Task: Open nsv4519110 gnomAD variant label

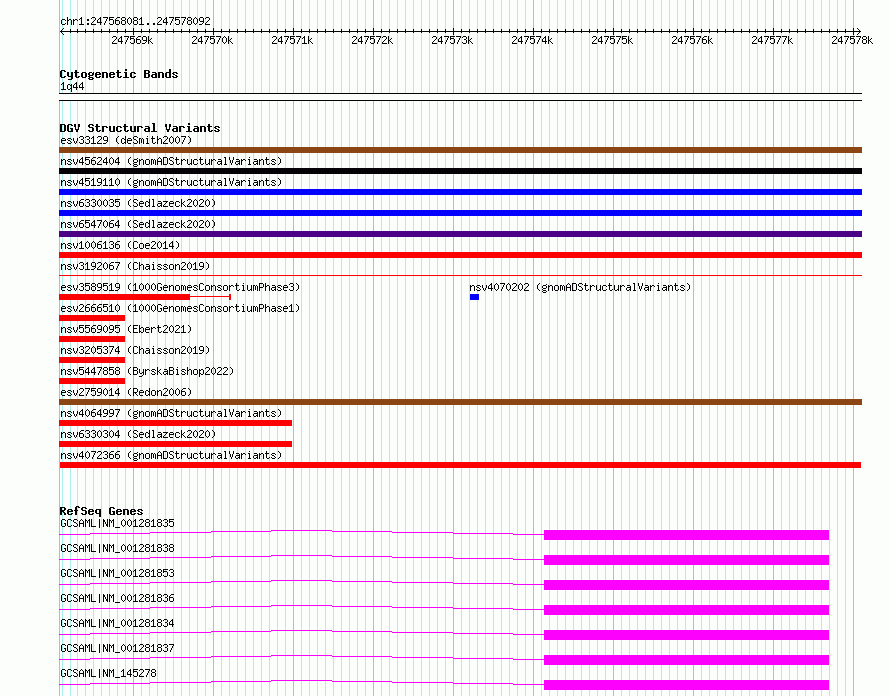Action: [x=171, y=182]
